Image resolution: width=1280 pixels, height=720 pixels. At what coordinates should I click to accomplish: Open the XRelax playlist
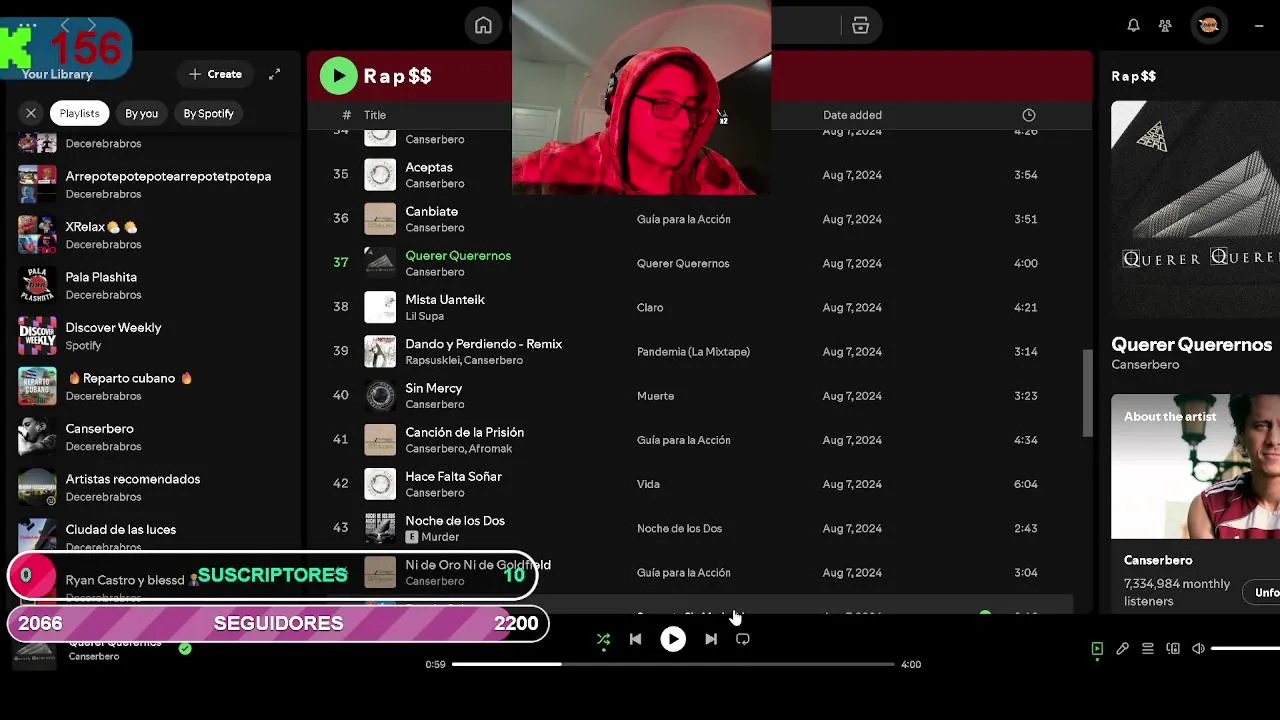155,235
